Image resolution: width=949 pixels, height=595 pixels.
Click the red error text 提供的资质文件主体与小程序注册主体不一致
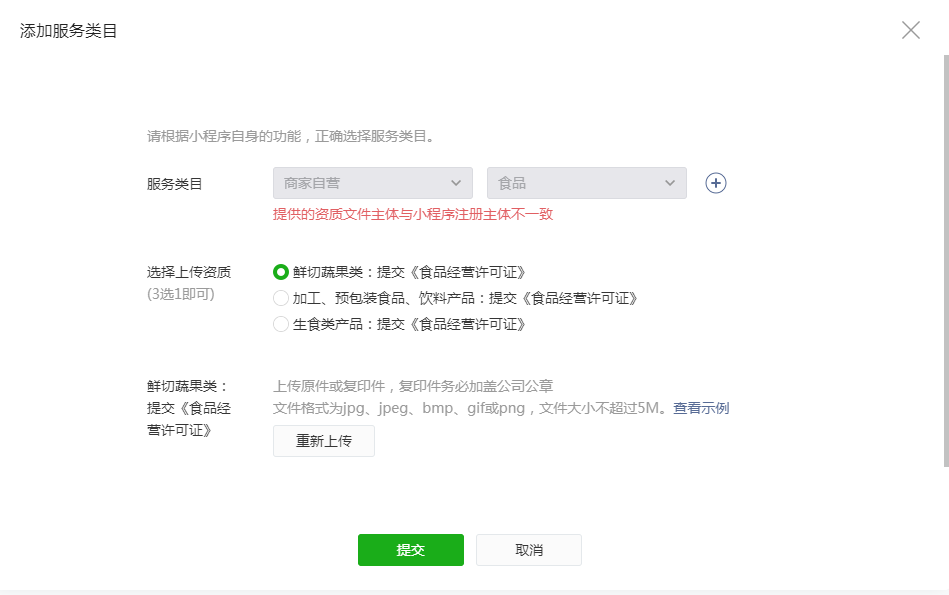413,214
